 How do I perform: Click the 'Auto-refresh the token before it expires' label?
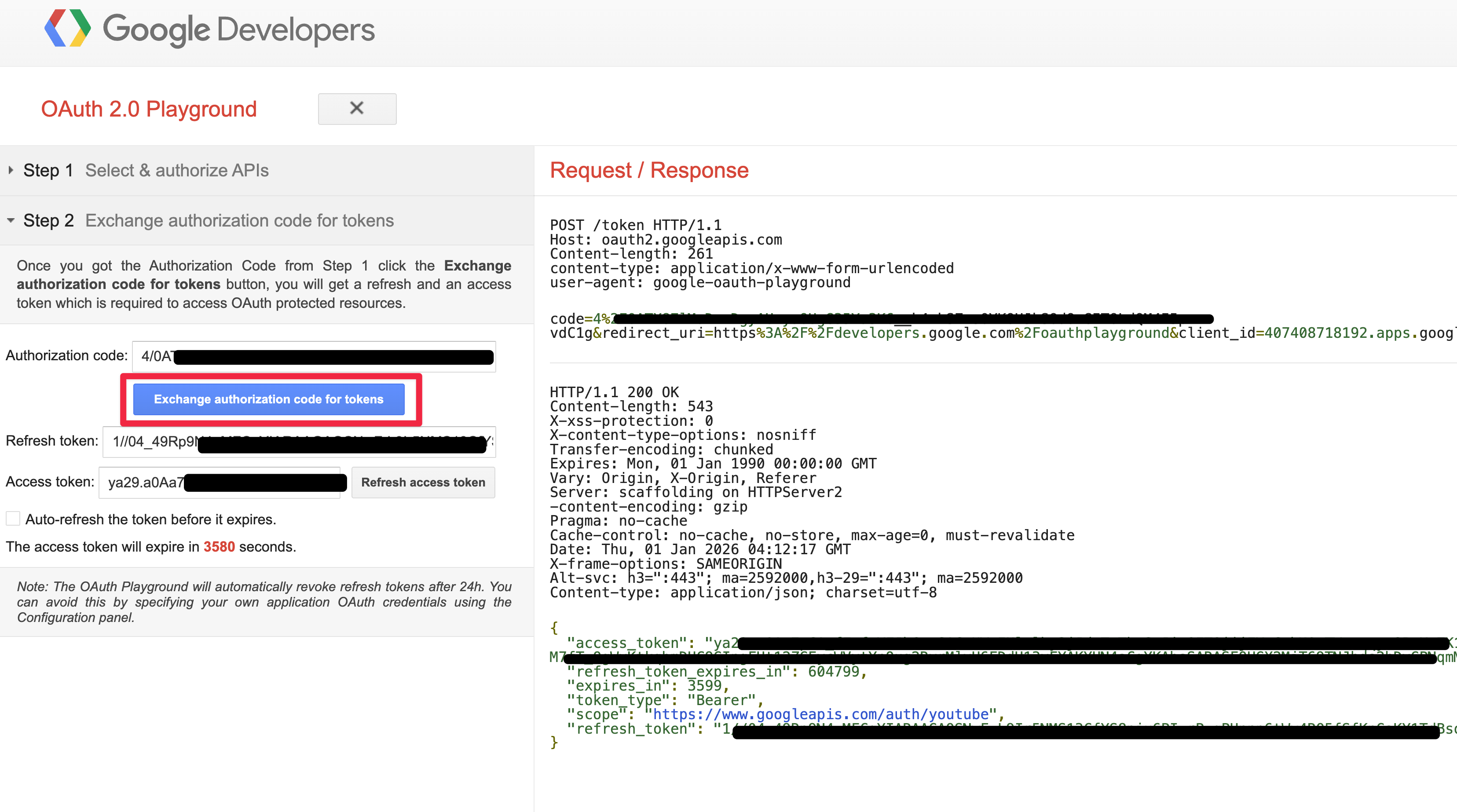click(150, 519)
